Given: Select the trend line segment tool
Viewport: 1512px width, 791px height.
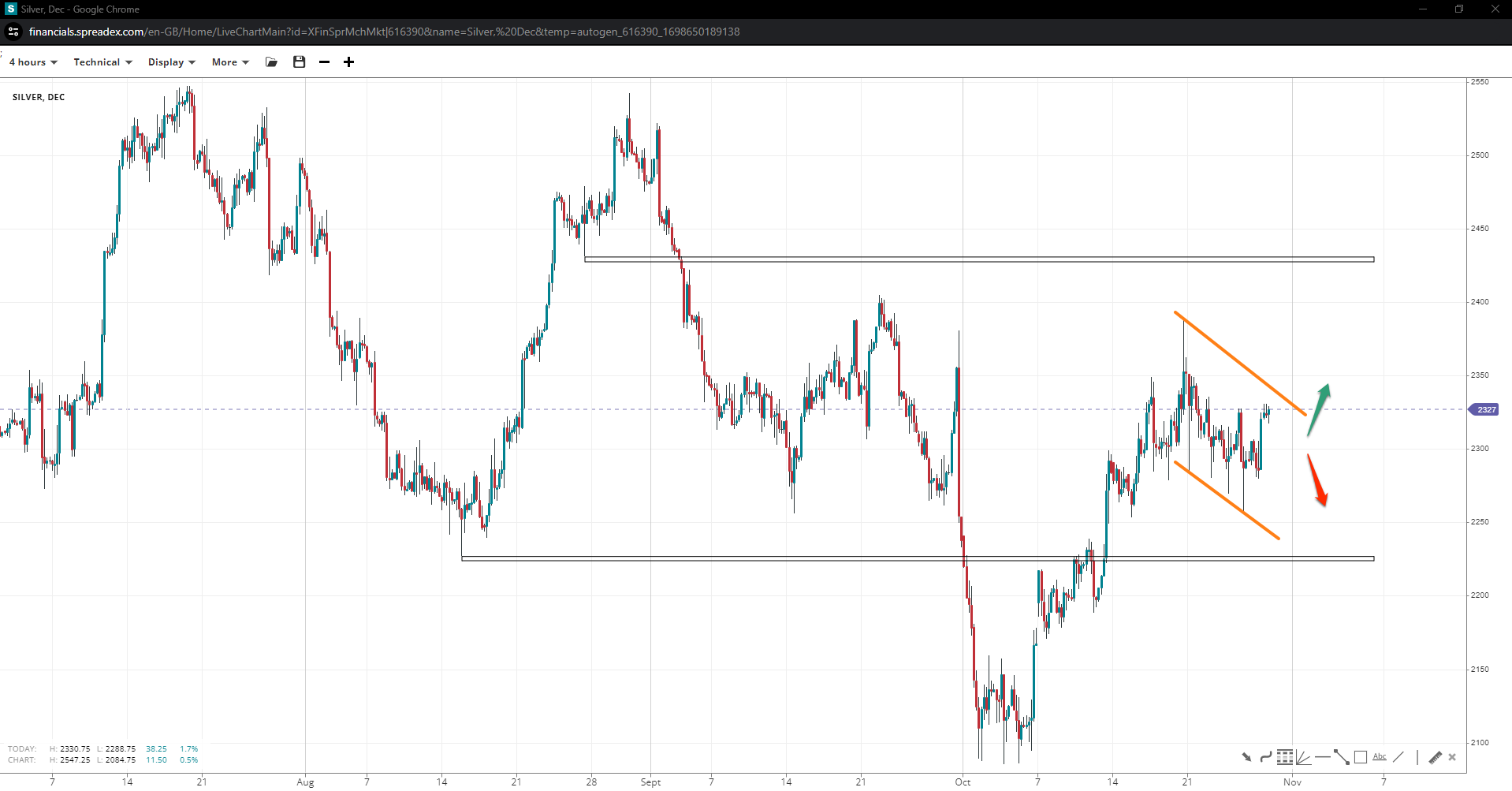Looking at the screenshot, I should click(x=1341, y=757).
